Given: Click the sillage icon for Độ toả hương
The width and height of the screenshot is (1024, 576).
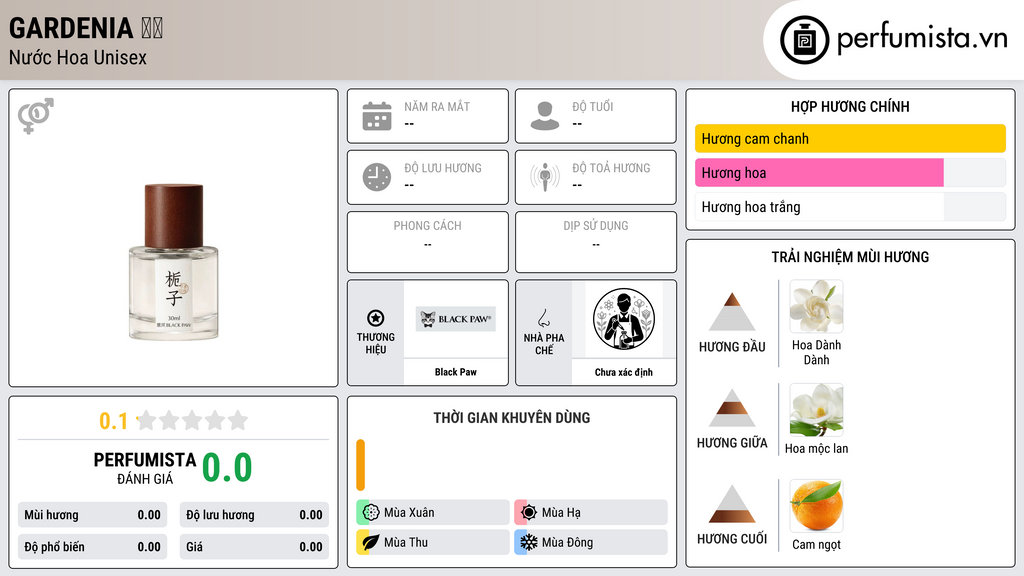Looking at the screenshot, I should [545, 177].
